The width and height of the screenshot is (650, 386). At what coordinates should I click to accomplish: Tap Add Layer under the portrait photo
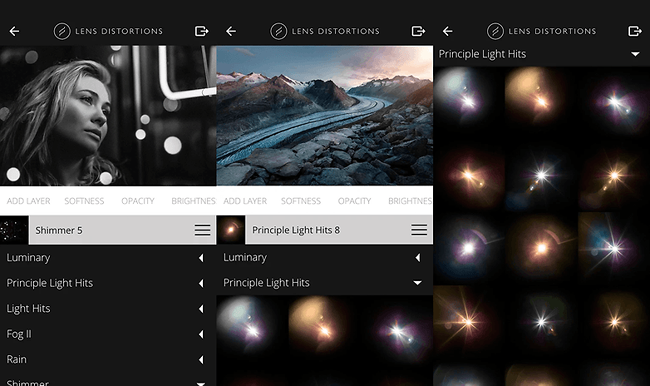(29, 201)
